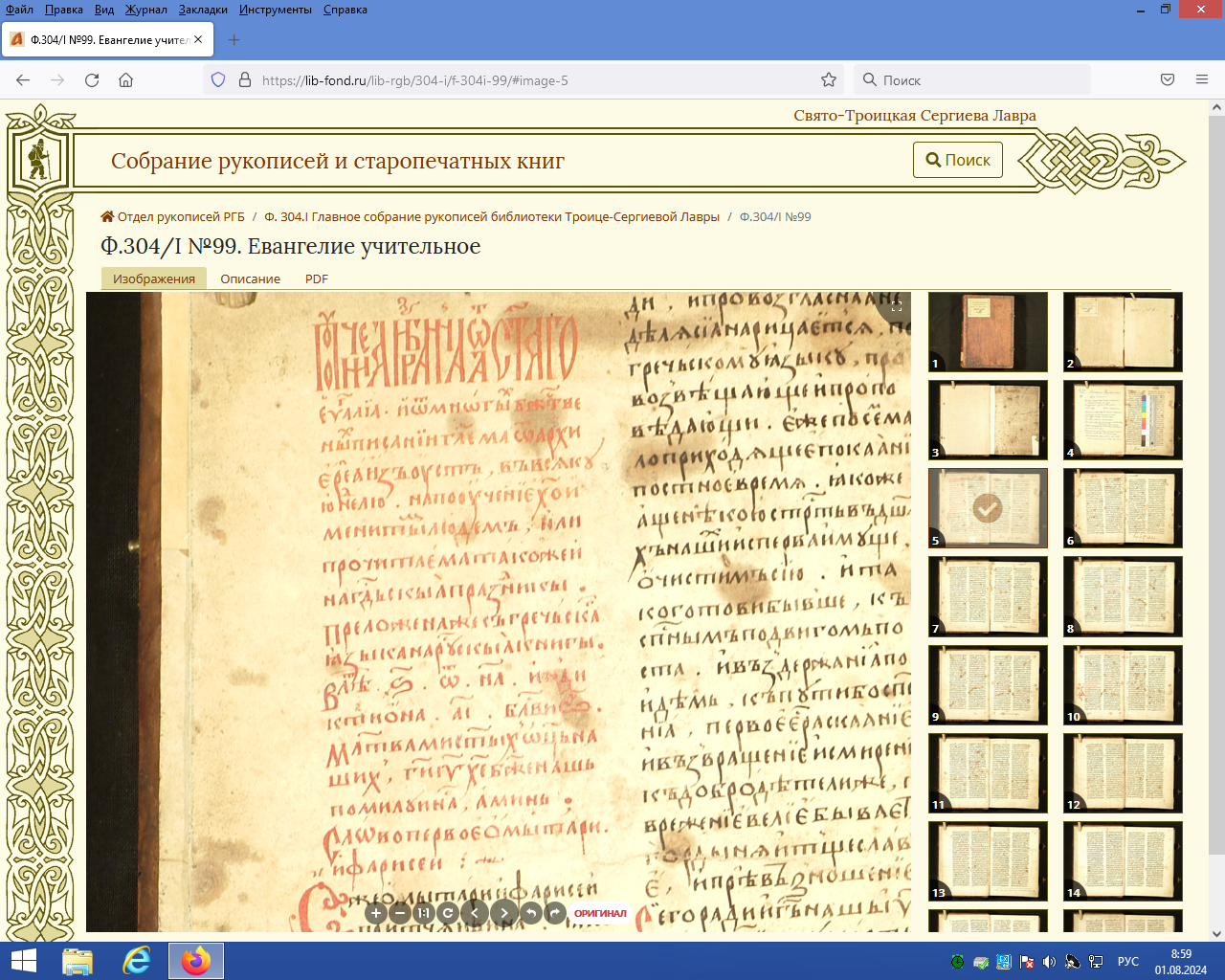Open Отдел рукописей РГБ breadcrumb
1225x980 pixels.
point(173,217)
